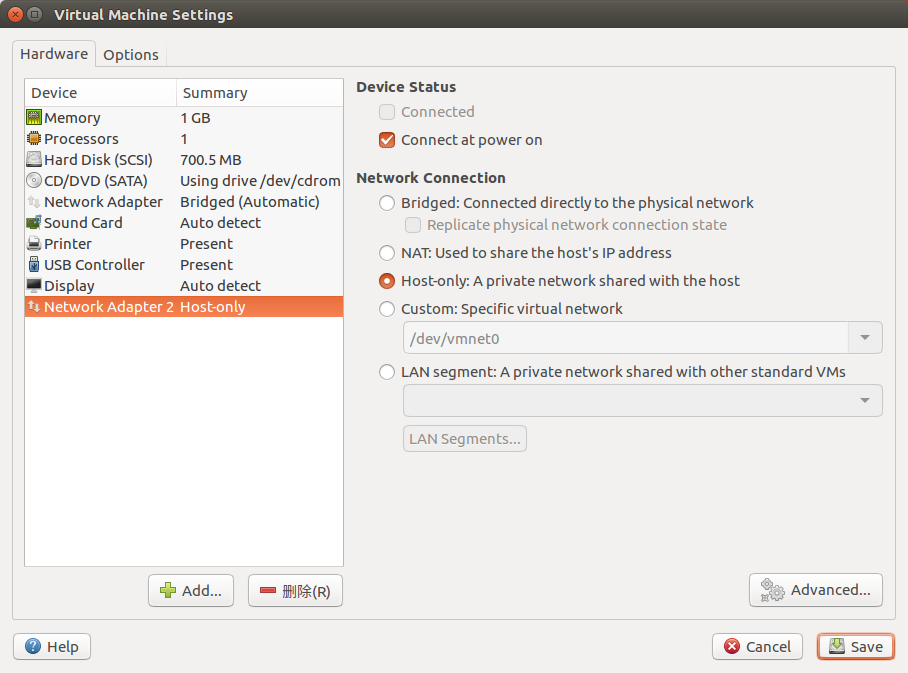This screenshot has height=673, width=908.
Task: Click the CD/DVD (SATA) disc icon
Action: [x=34, y=181]
